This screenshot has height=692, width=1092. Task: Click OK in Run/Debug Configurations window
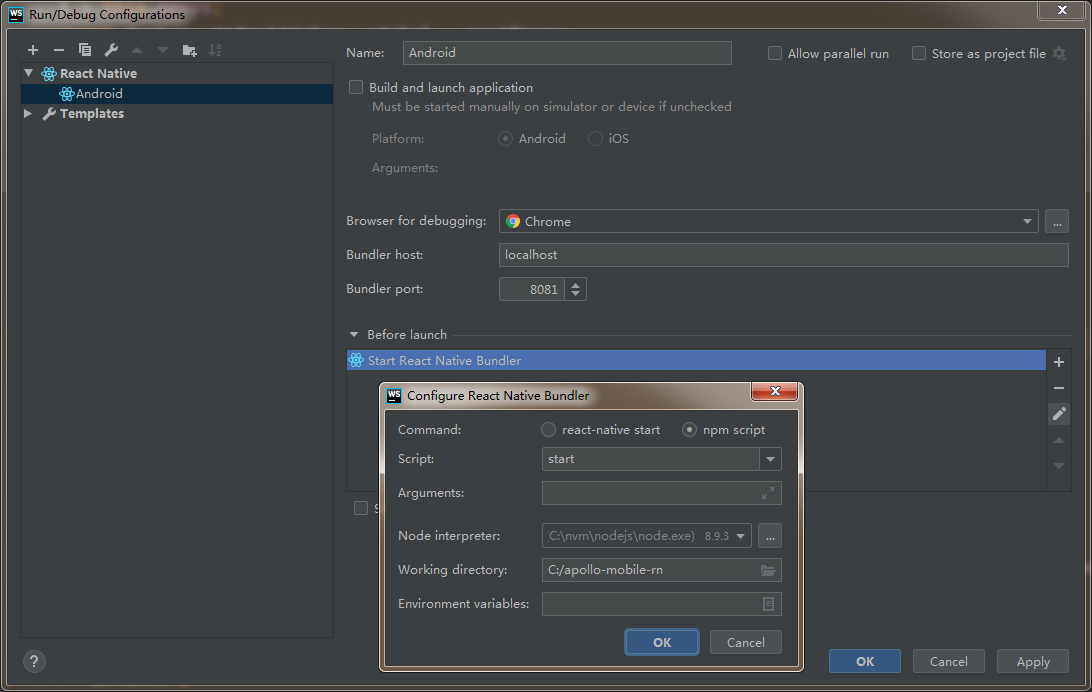[864, 661]
